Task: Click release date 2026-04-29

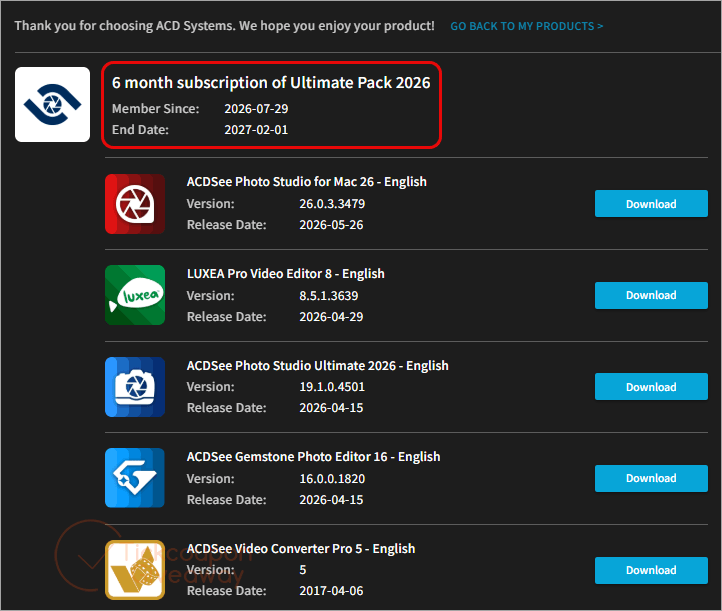Action: [331, 317]
